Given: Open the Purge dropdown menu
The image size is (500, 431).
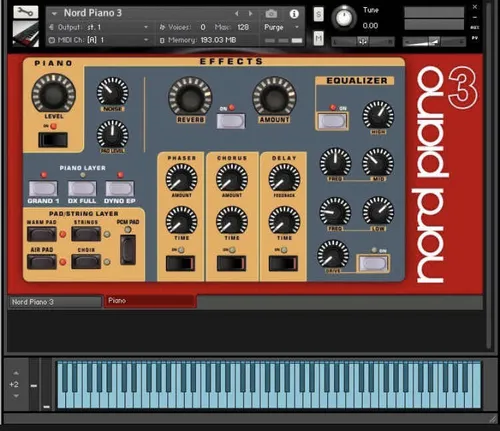Looking at the screenshot, I should point(282,27).
